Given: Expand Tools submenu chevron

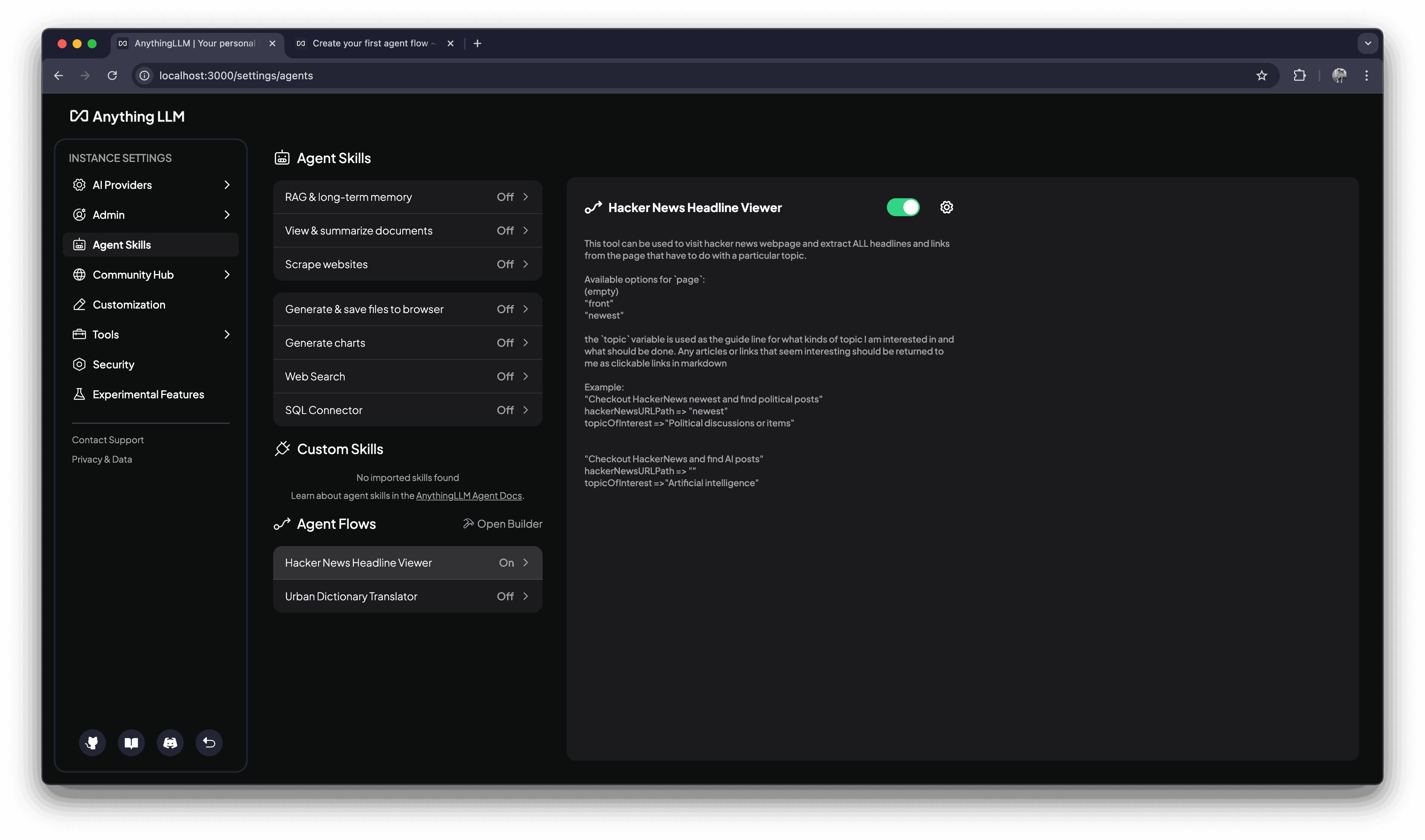Looking at the screenshot, I should pyautogui.click(x=227, y=334).
